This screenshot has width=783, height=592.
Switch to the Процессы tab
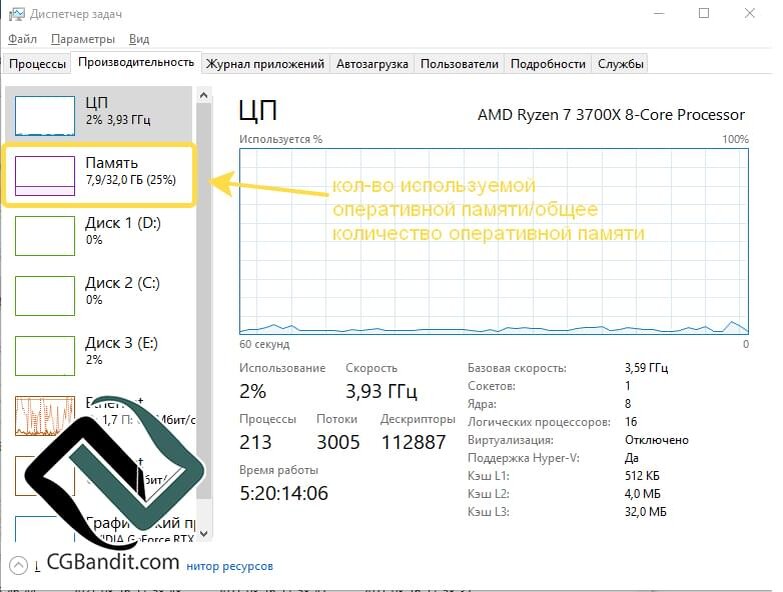pyautogui.click(x=37, y=64)
